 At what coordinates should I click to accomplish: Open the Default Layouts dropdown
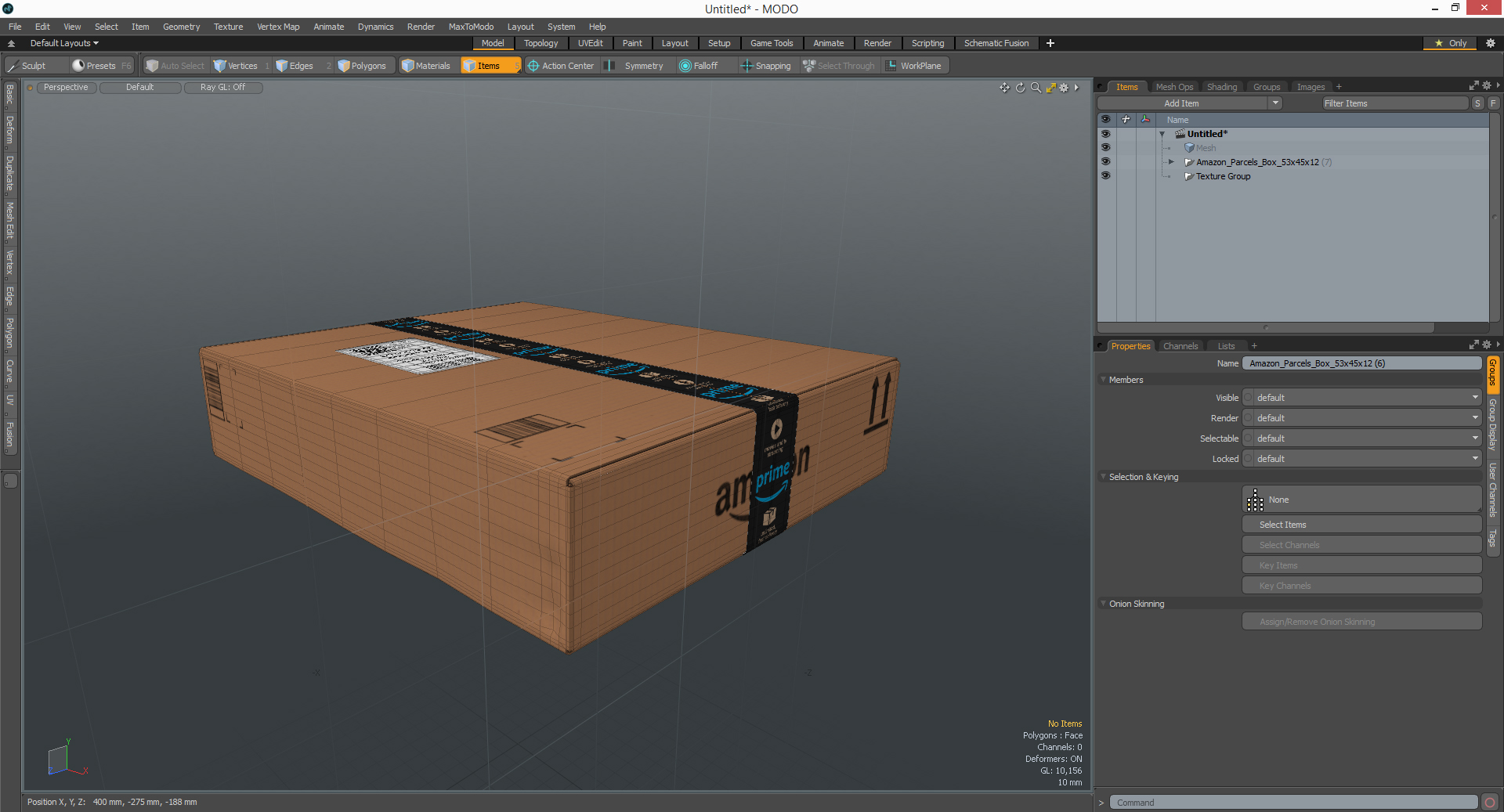point(64,43)
